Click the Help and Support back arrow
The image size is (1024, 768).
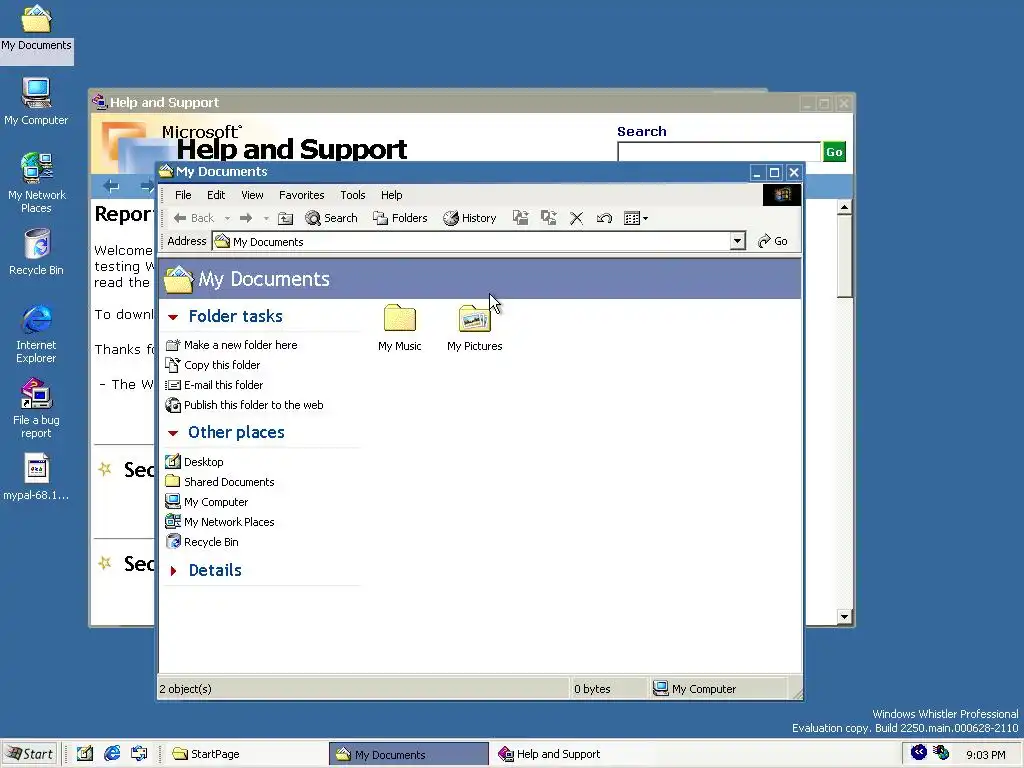click(x=112, y=187)
